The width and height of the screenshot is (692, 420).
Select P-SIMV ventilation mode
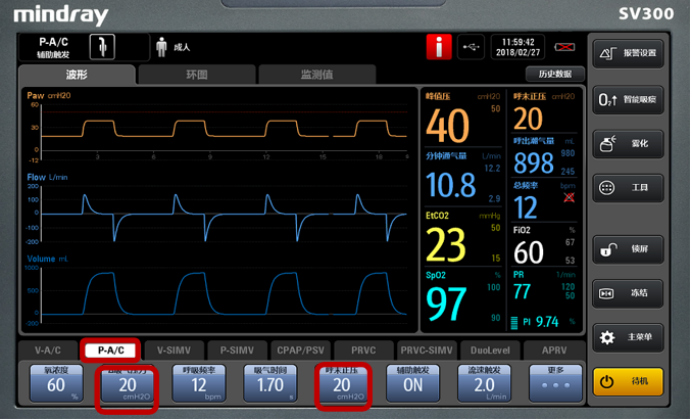[x=237, y=350]
